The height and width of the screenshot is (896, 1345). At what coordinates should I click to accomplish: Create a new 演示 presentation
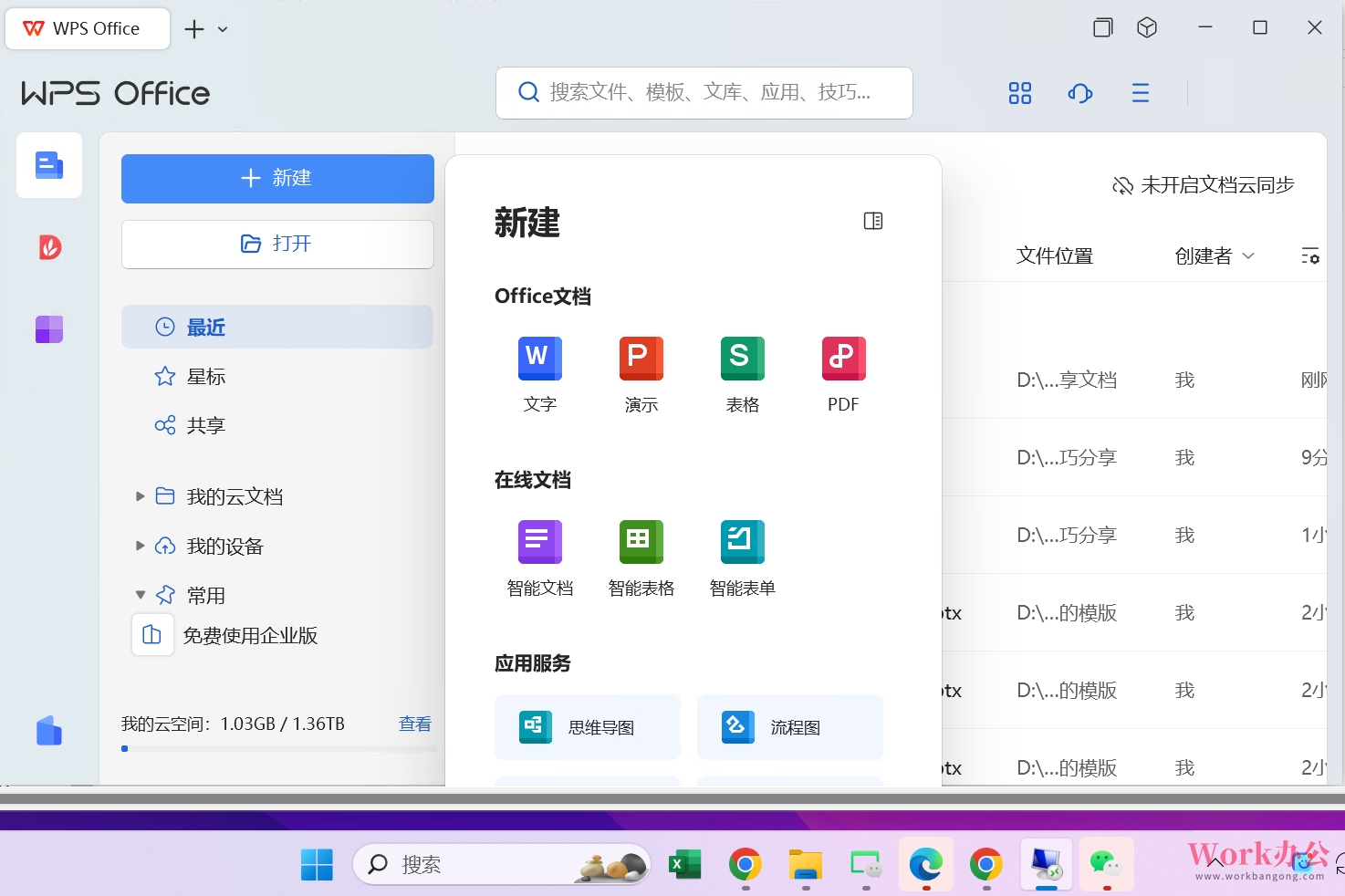click(x=641, y=375)
